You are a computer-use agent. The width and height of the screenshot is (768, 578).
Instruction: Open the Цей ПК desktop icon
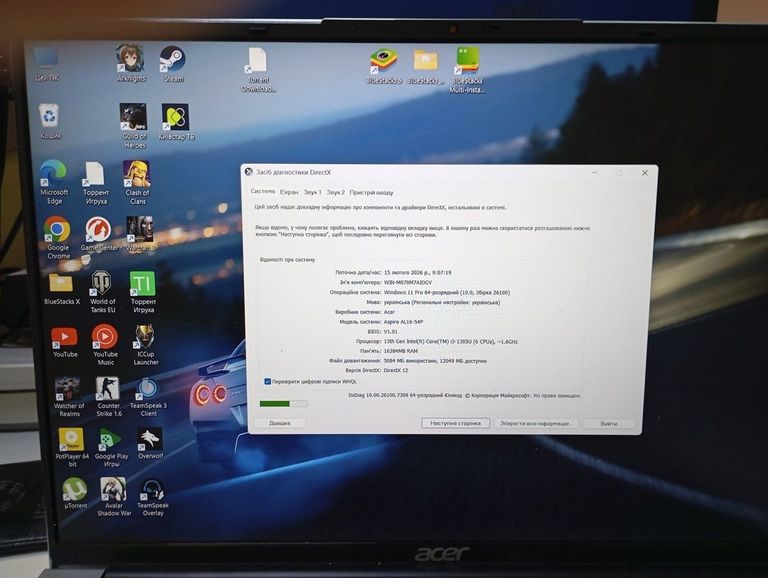click(x=47, y=63)
